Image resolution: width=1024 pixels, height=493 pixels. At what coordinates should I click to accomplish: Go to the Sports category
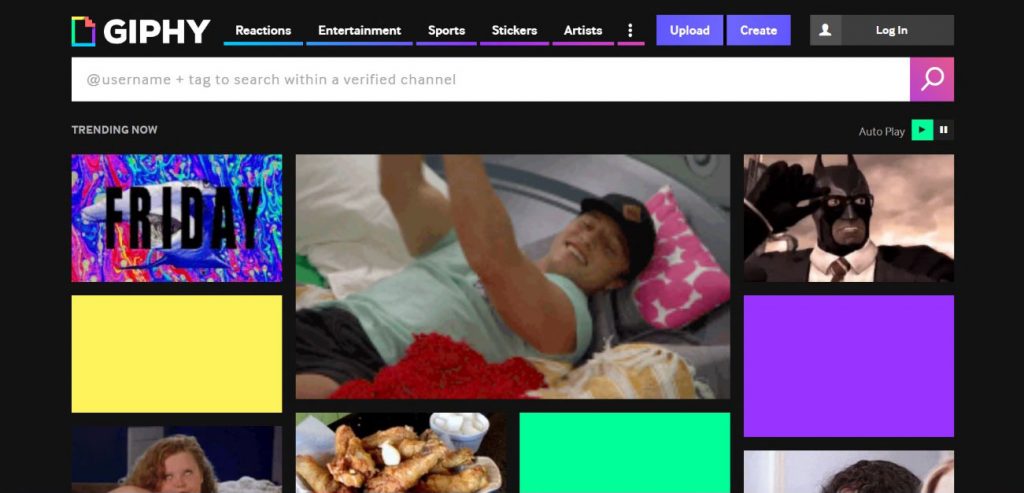[446, 30]
